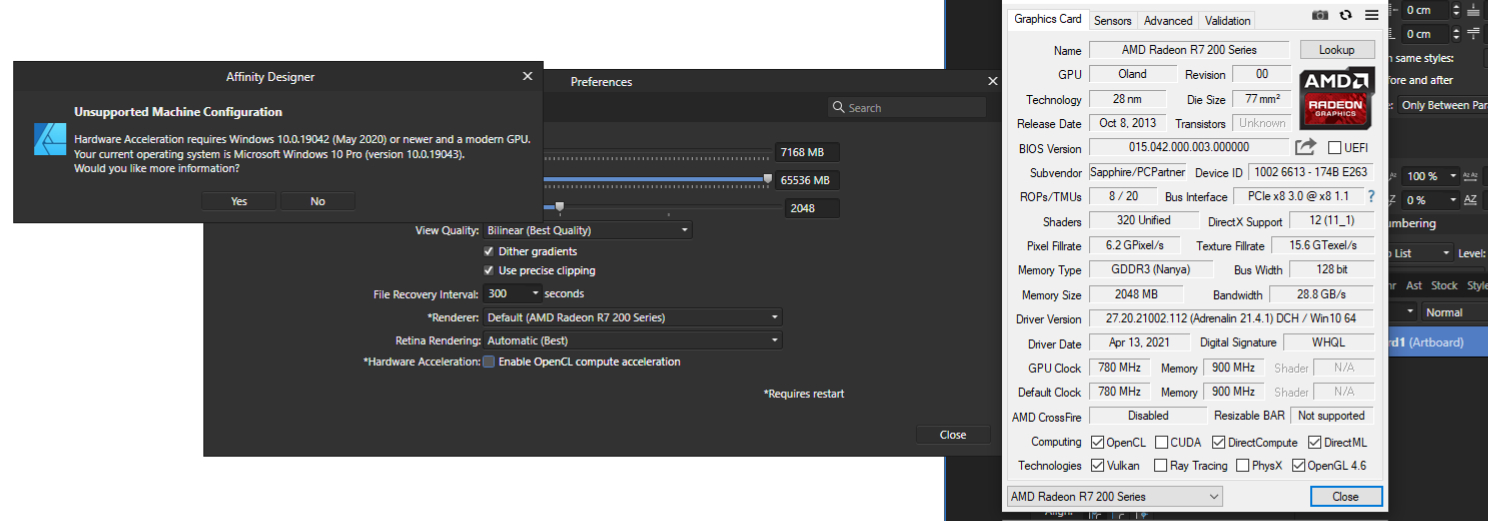The image size is (1488, 521).
Task: Click the Resizable BAR value Not supported
Action: click(1332, 416)
